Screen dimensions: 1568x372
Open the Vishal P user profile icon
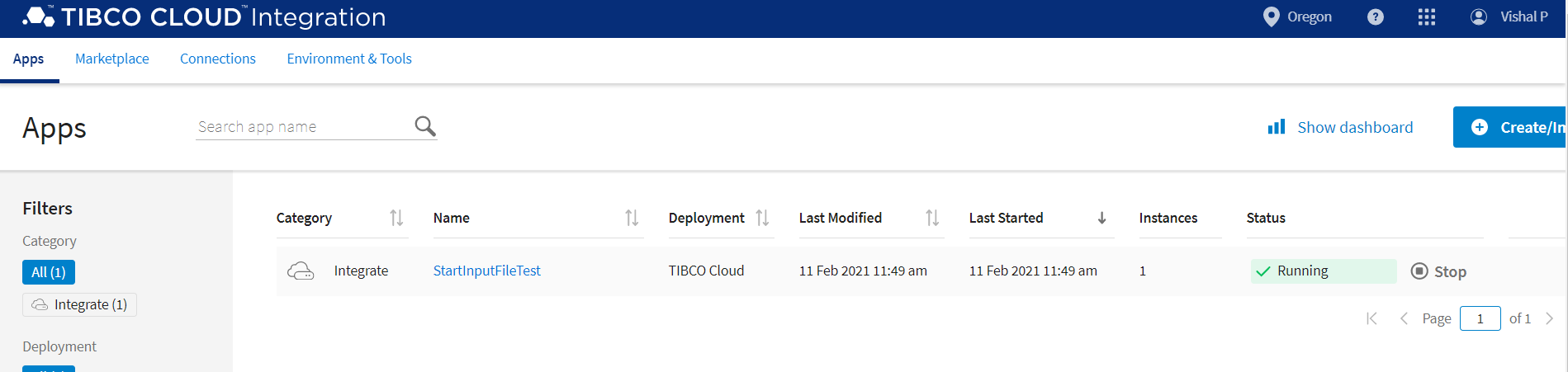point(1479,17)
